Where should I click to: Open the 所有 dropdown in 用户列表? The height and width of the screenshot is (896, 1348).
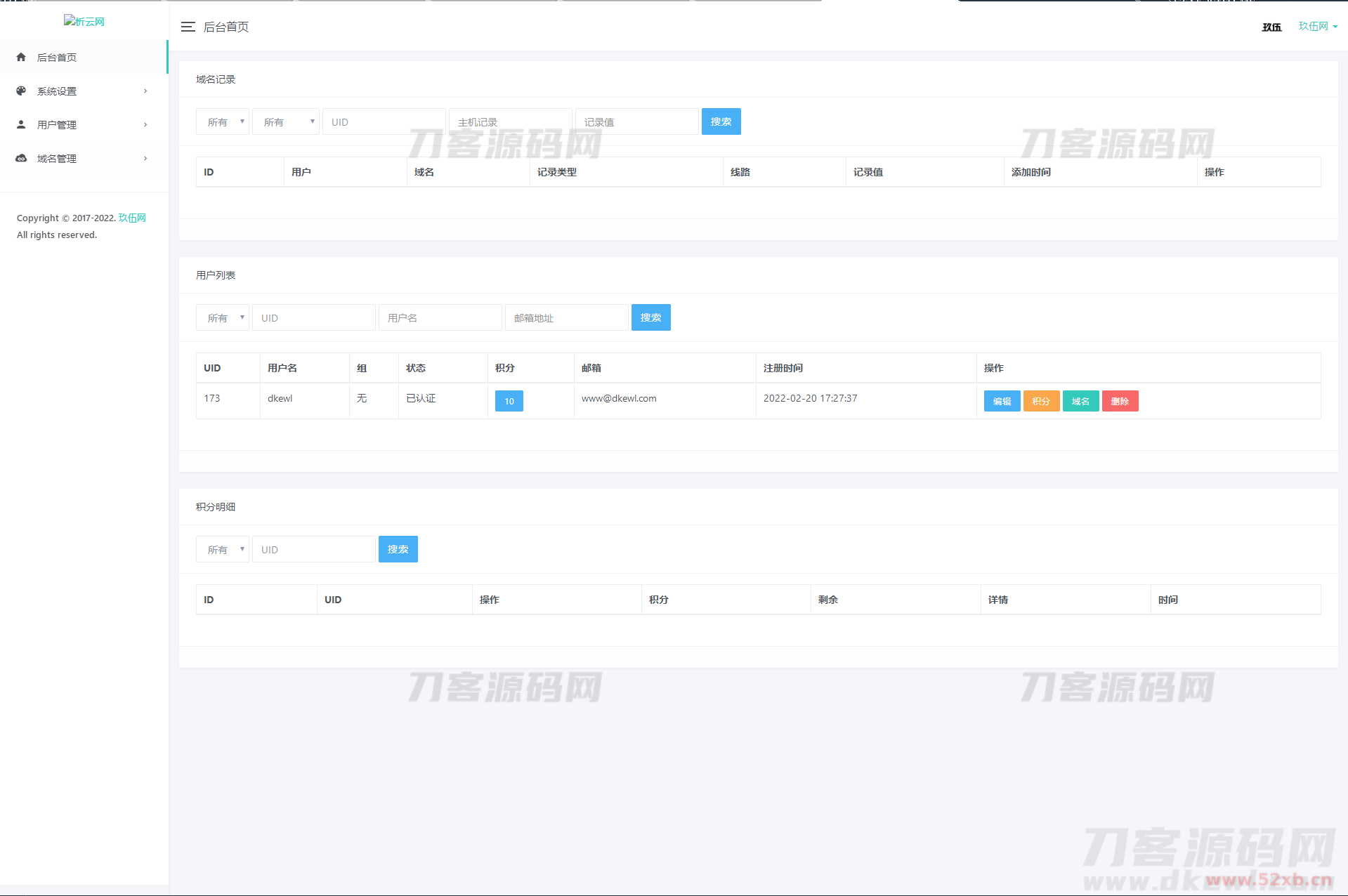(223, 318)
